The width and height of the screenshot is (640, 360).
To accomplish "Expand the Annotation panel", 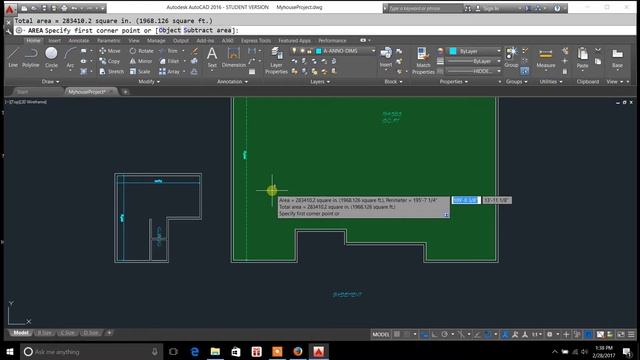I will pos(232,82).
